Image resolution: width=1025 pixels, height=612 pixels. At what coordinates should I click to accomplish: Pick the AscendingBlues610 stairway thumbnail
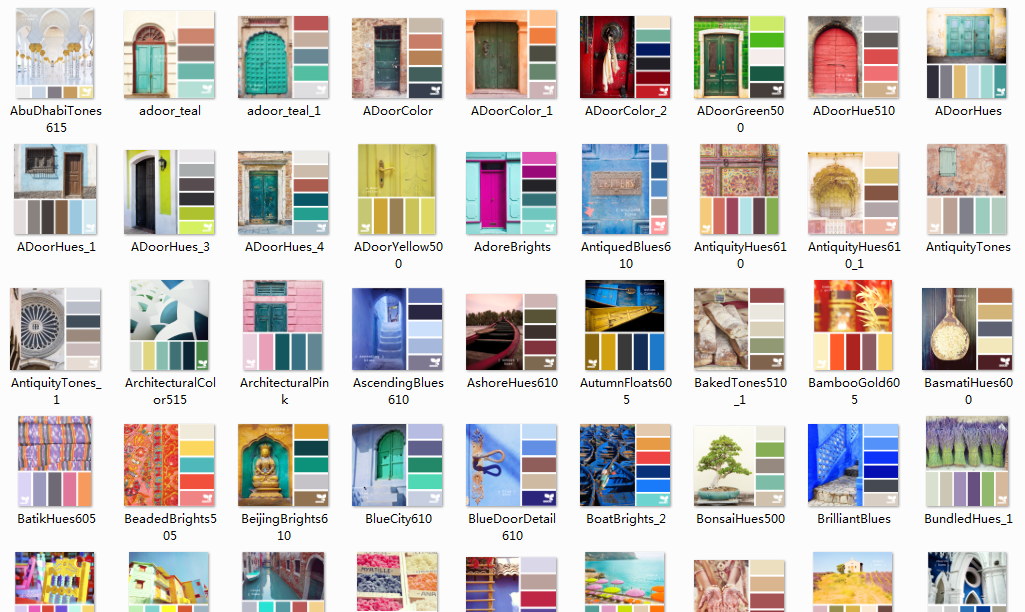pos(397,329)
